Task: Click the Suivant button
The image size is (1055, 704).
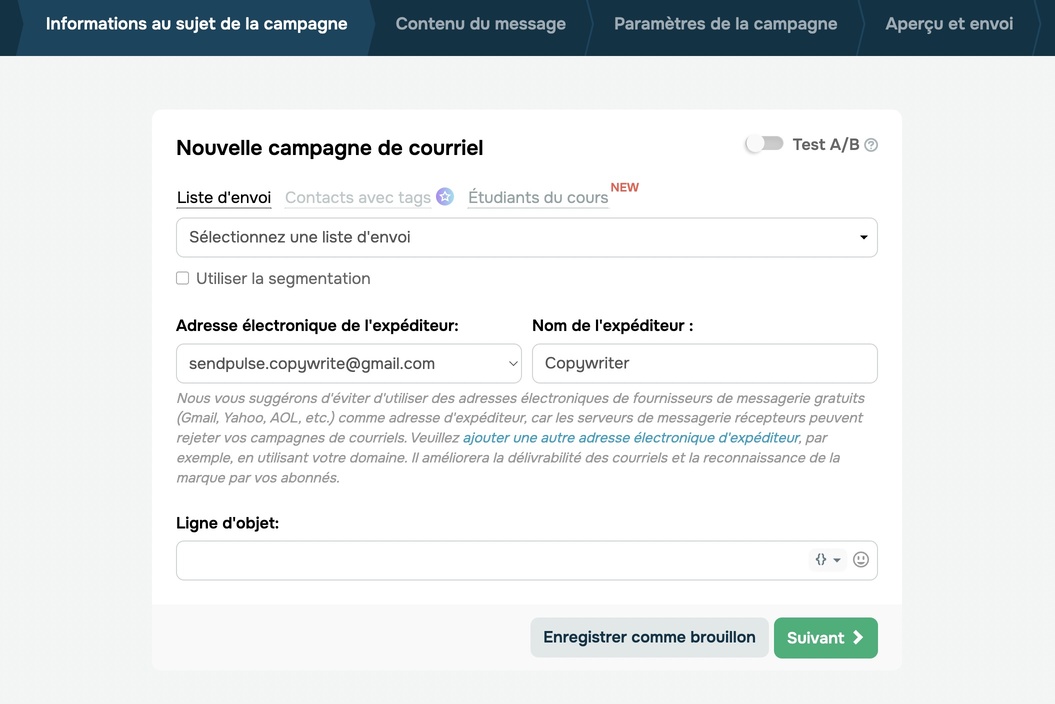Action: pyautogui.click(x=825, y=637)
